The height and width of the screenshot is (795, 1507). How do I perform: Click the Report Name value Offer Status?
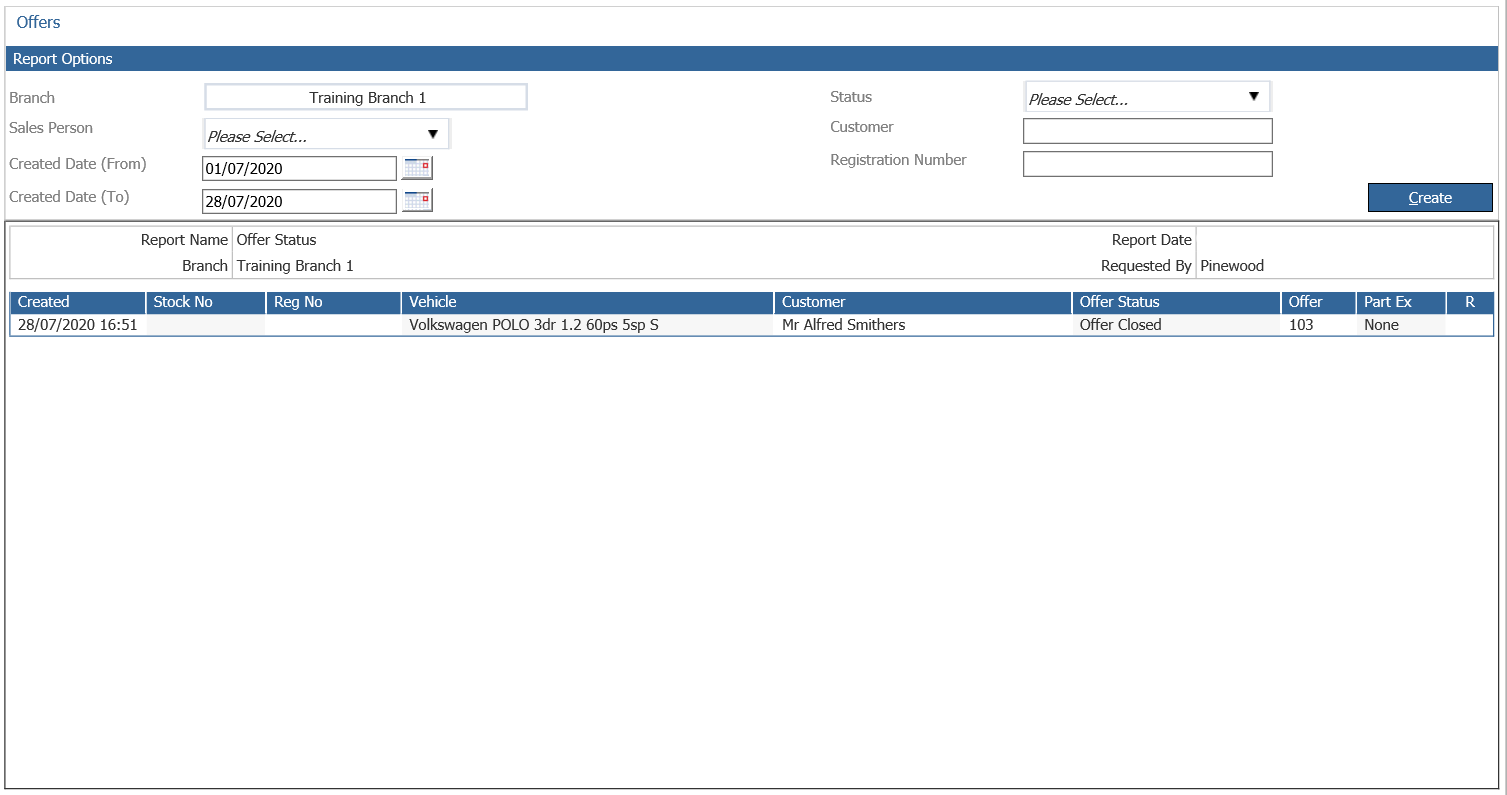276,240
